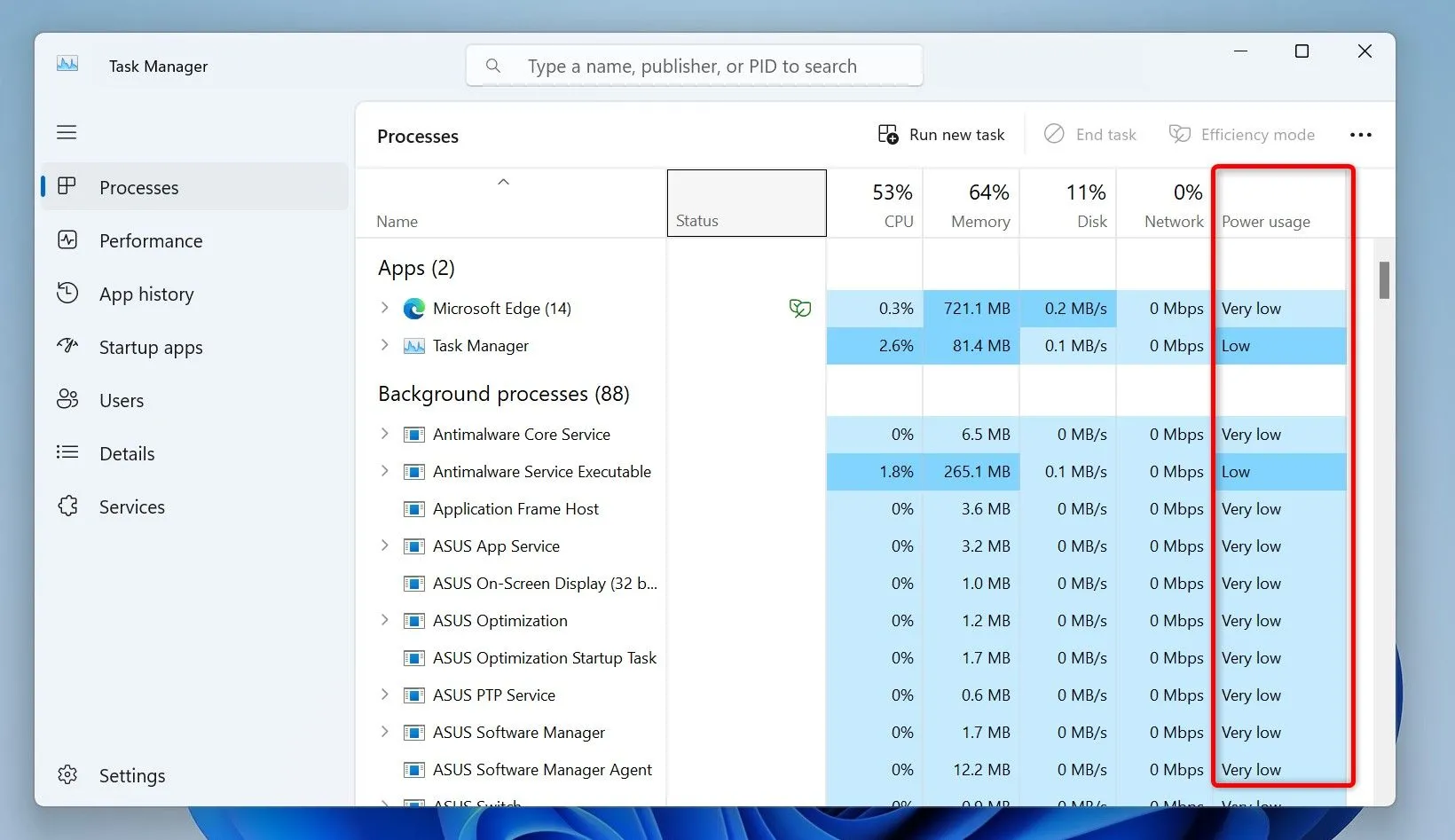Expand ASUS App Service
This screenshot has width=1455, height=840.
click(384, 545)
